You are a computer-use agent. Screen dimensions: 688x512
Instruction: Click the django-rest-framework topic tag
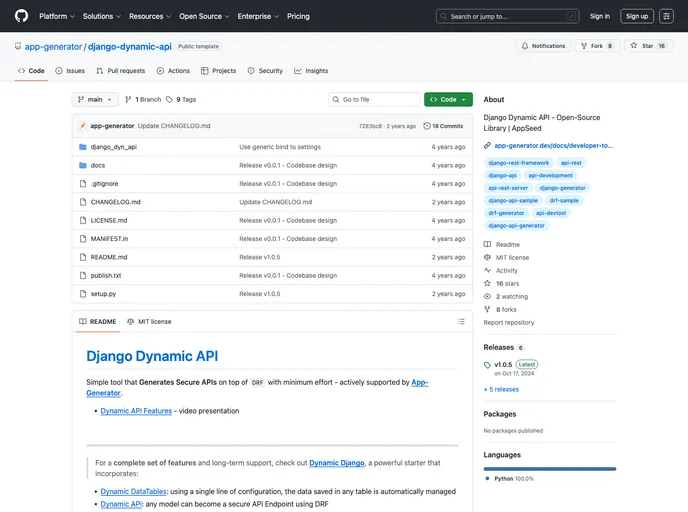518,163
